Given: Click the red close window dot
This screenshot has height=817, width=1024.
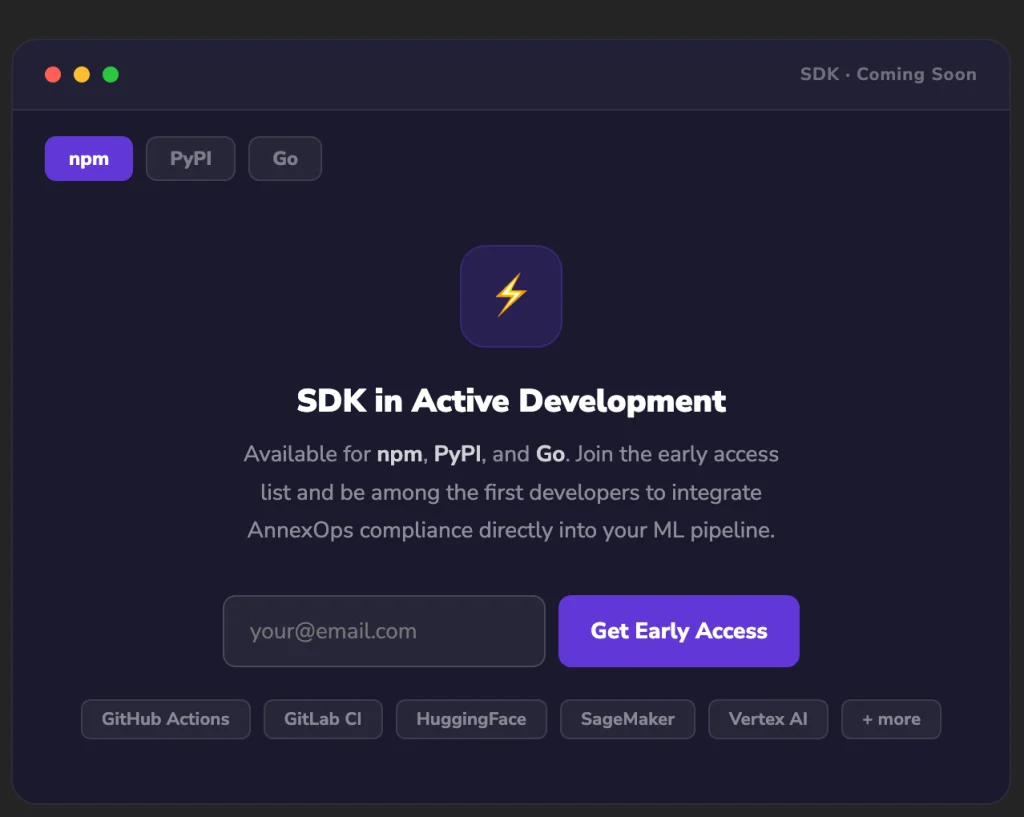Looking at the screenshot, I should (x=53, y=74).
